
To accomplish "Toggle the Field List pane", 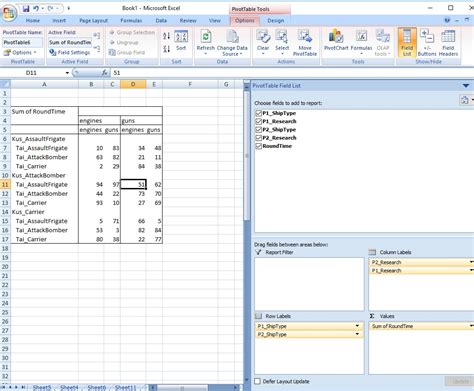I will coord(407,43).
